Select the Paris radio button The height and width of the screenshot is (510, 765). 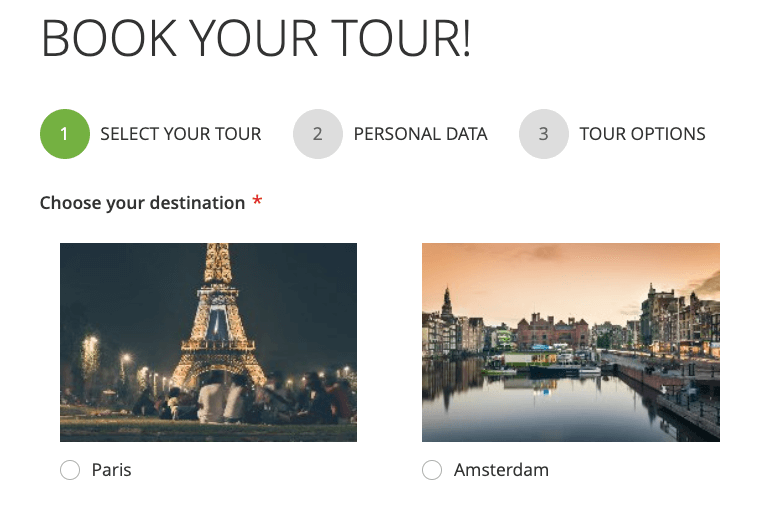(70, 470)
